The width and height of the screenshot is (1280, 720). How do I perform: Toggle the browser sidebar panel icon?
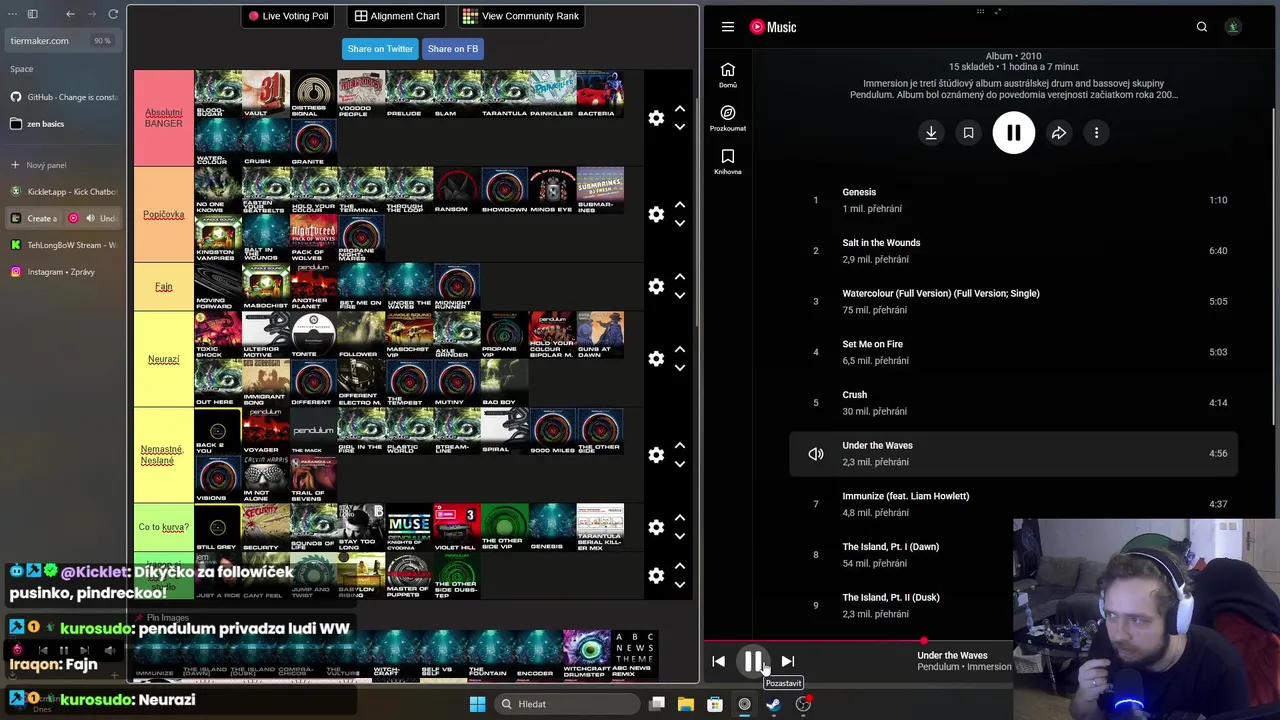click(32, 14)
